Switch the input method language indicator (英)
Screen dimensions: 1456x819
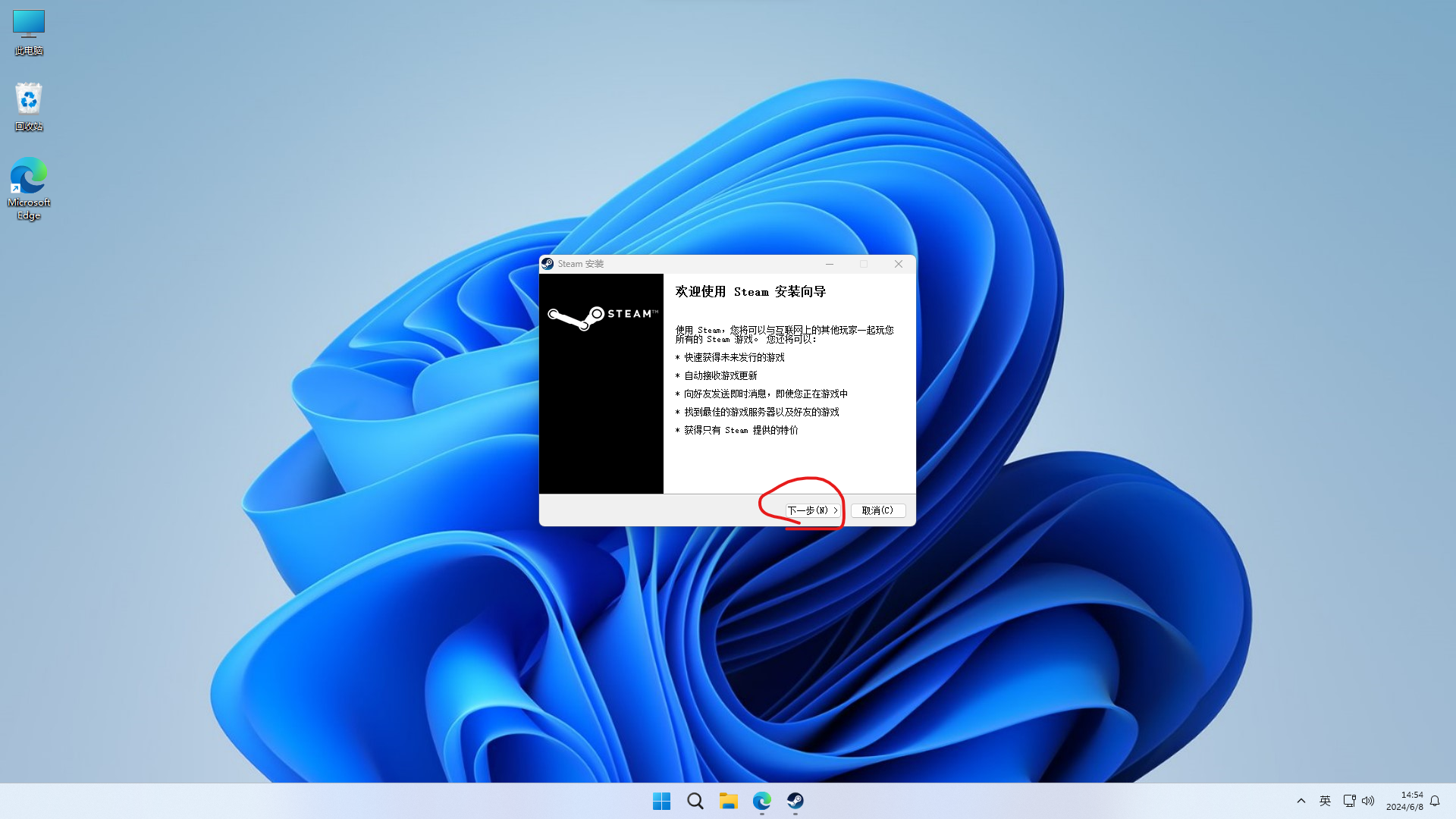tap(1325, 801)
